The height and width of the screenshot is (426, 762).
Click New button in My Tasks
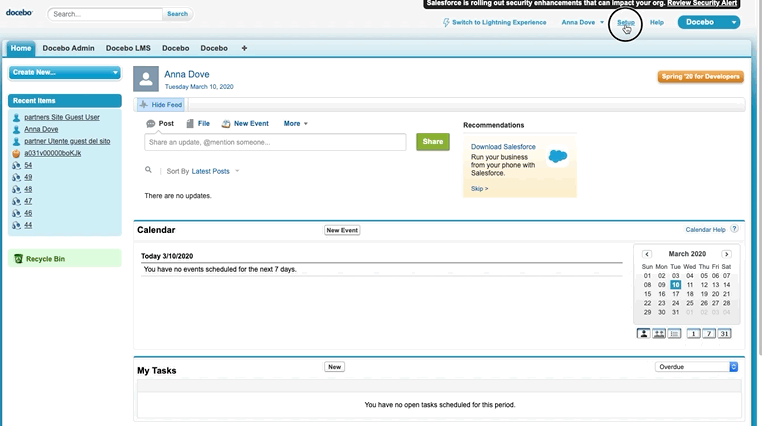click(334, 367)
